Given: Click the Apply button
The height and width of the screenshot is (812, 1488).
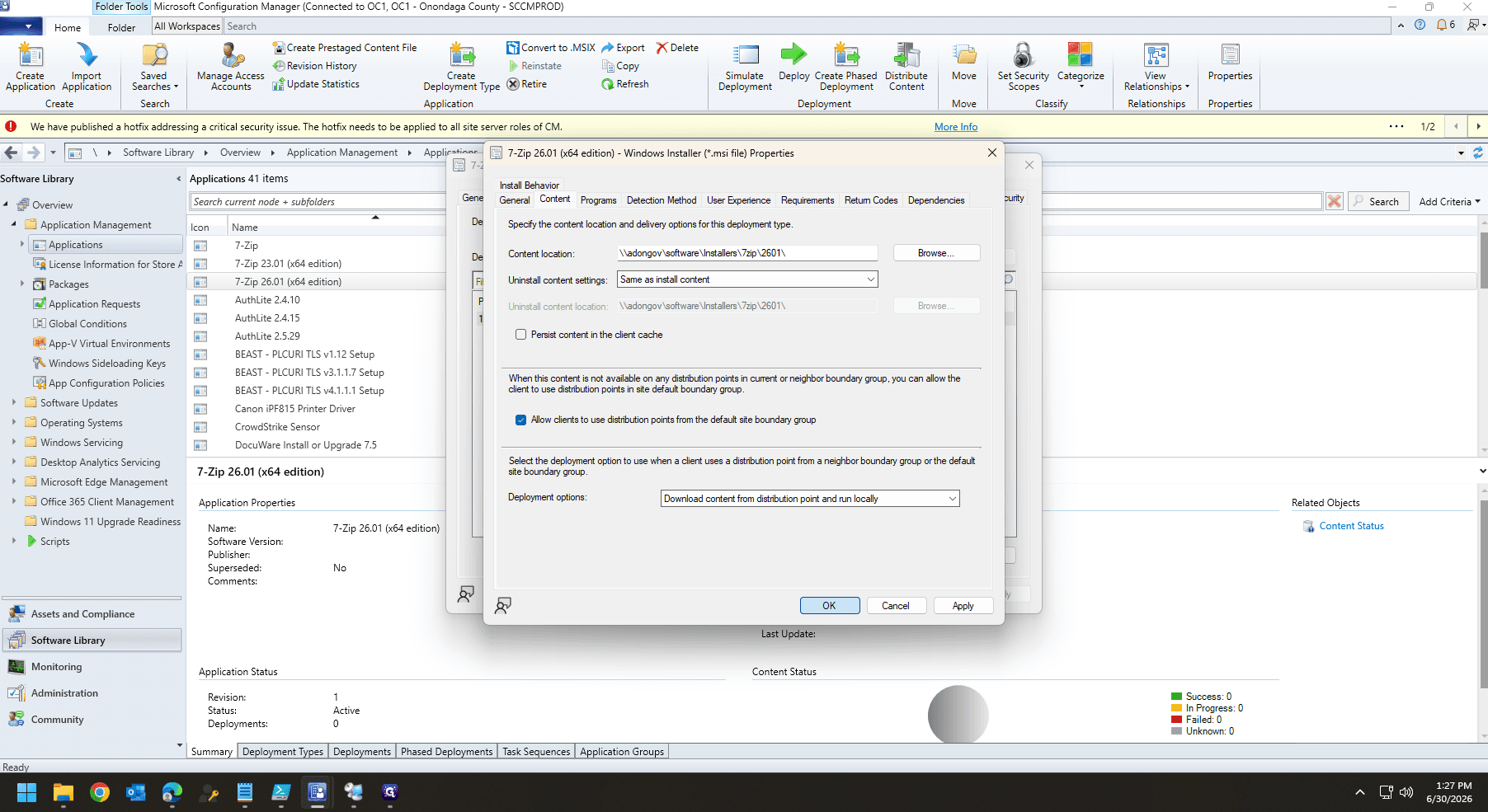Looking at the screenshot, I should point(963,606).
